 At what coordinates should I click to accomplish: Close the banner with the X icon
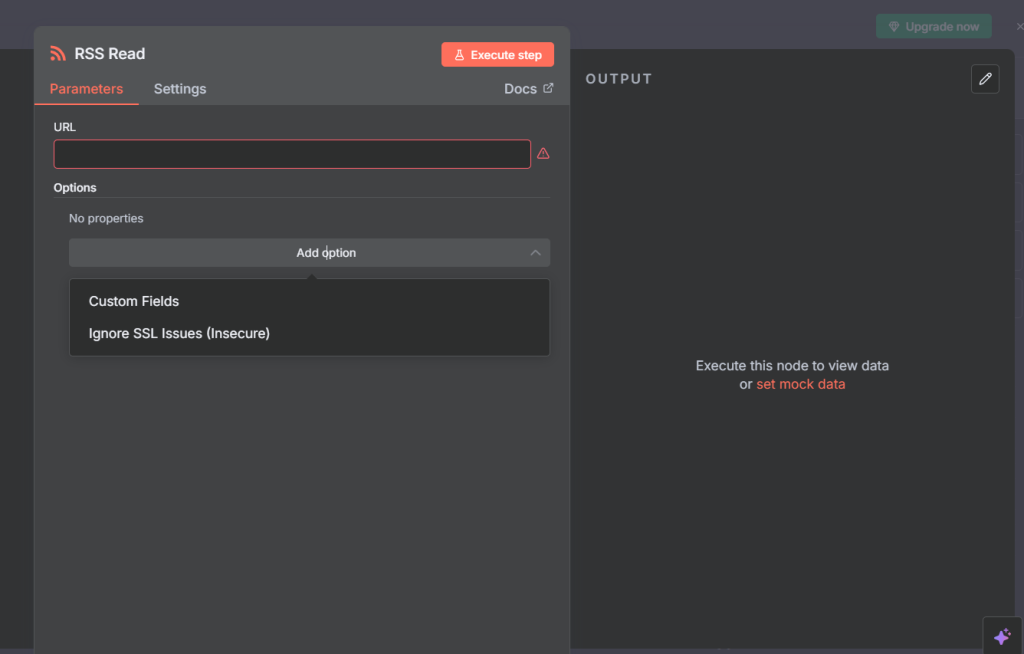[1019, 27]
